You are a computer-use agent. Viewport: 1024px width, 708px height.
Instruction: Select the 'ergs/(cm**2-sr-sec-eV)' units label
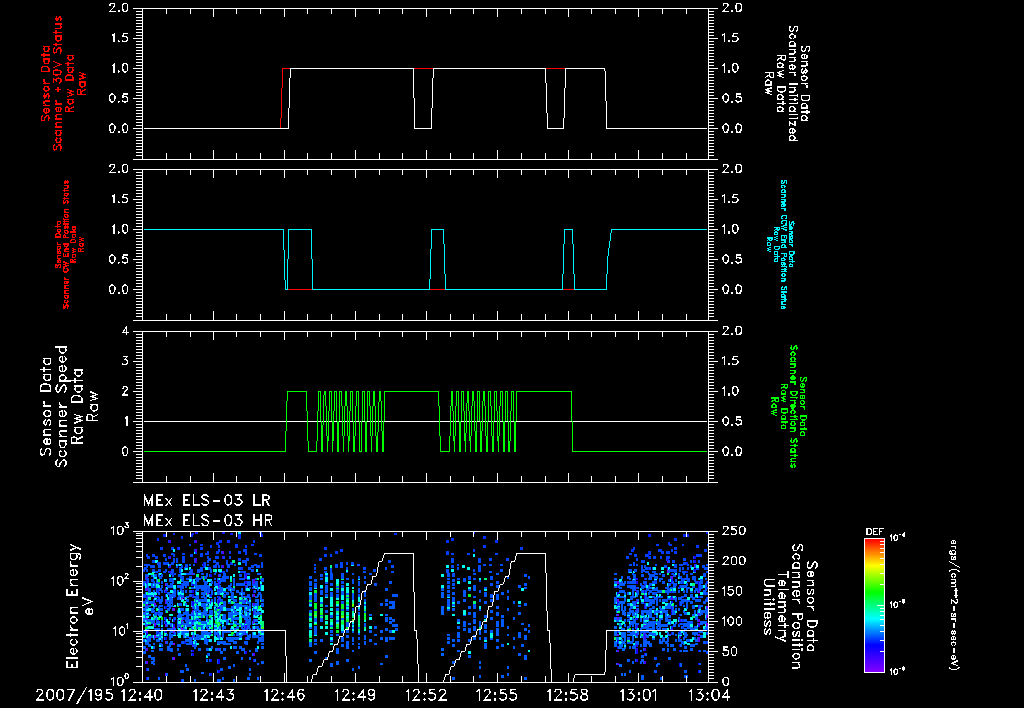(x=953, y=604)
